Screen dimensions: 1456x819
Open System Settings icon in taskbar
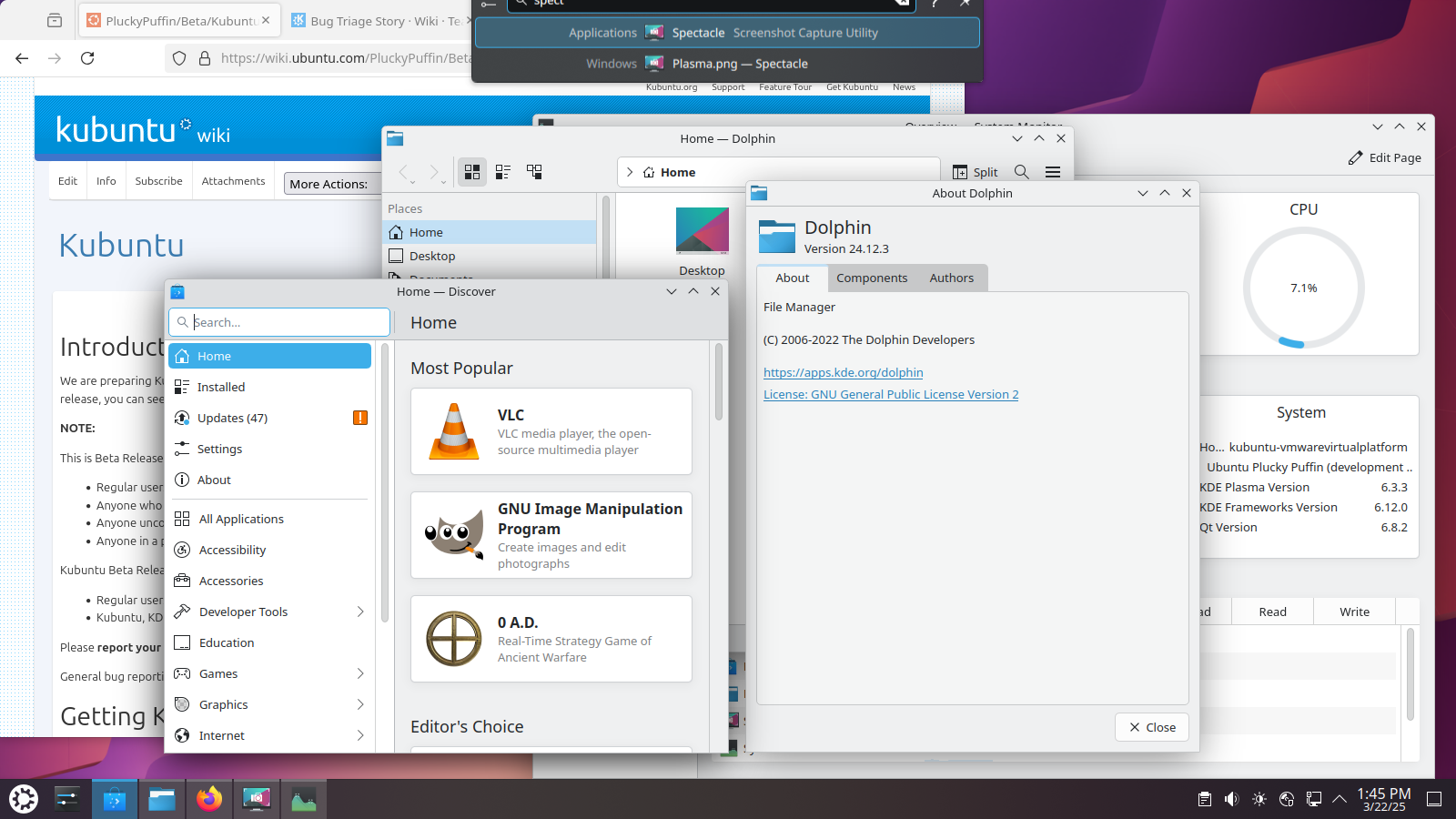click(x=67, y=799)
